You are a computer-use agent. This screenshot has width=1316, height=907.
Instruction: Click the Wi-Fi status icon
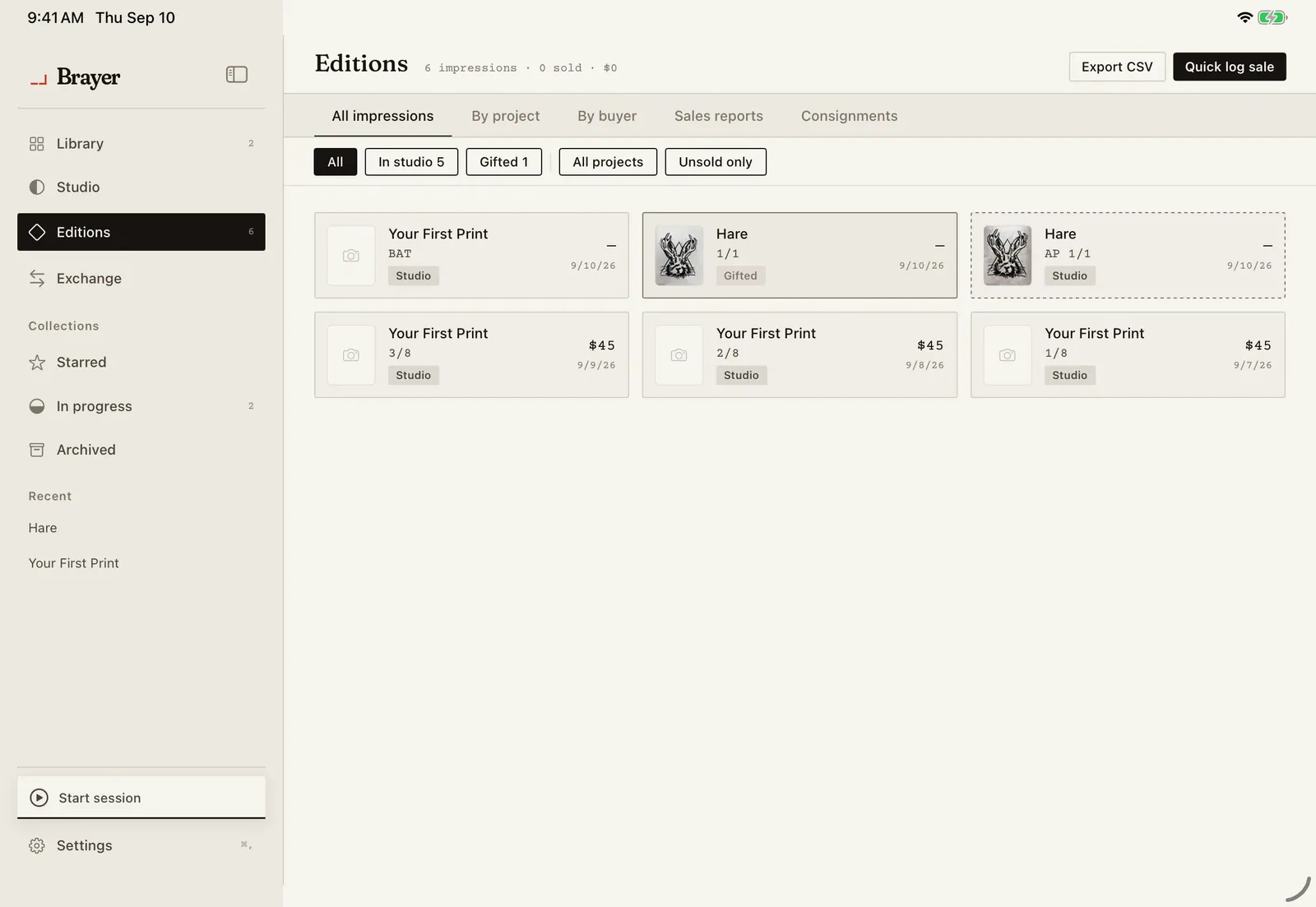tap(1244, 17)
